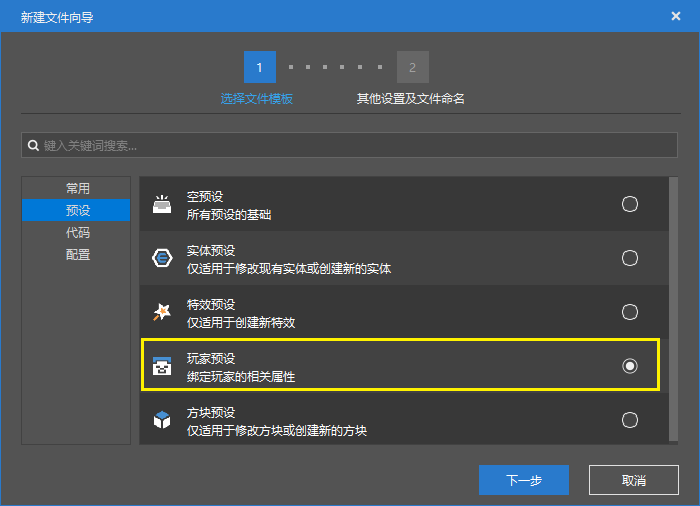Image resolution: width=700 pixels, height=506 pixels.
Task: Go to step 2 in wizard
Action: pos(412,67)
